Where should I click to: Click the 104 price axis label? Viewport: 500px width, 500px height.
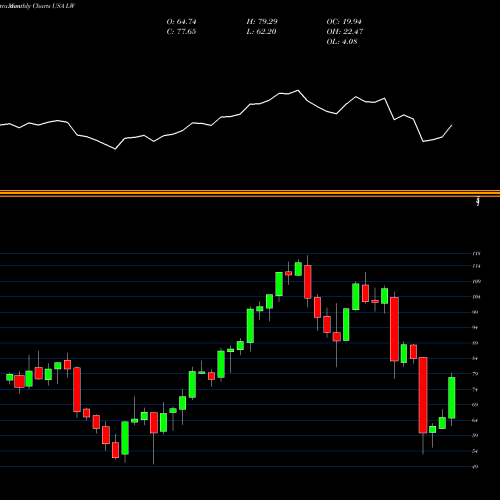[x=476, y=297]
